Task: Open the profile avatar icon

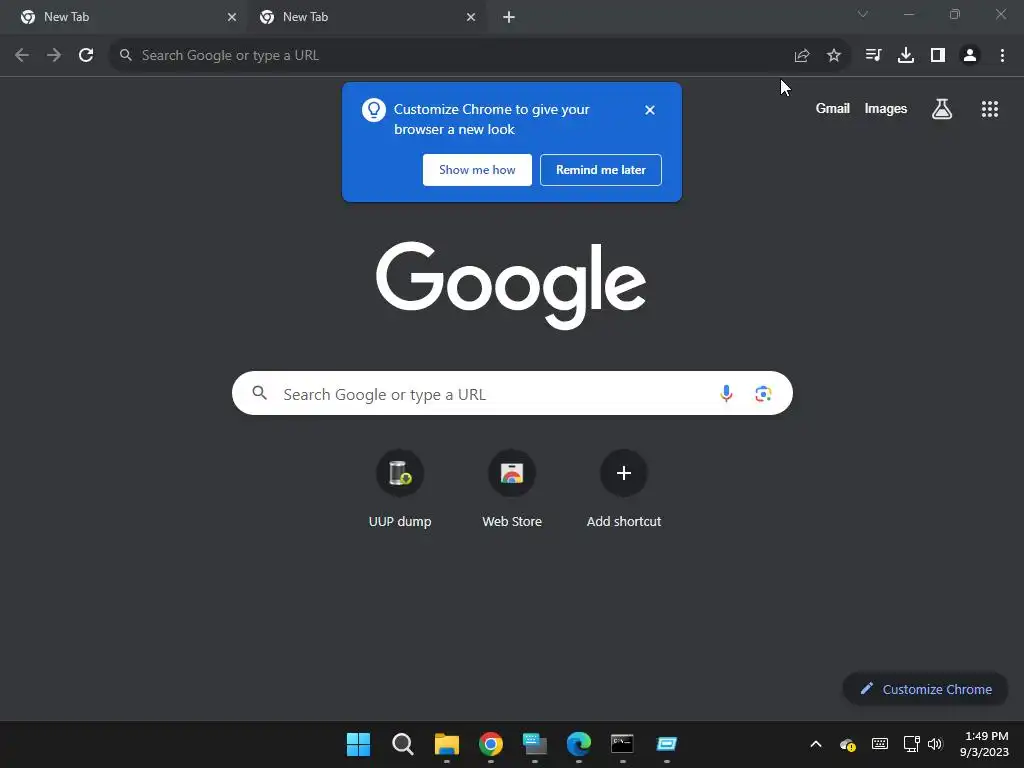Action: (970, 56)
